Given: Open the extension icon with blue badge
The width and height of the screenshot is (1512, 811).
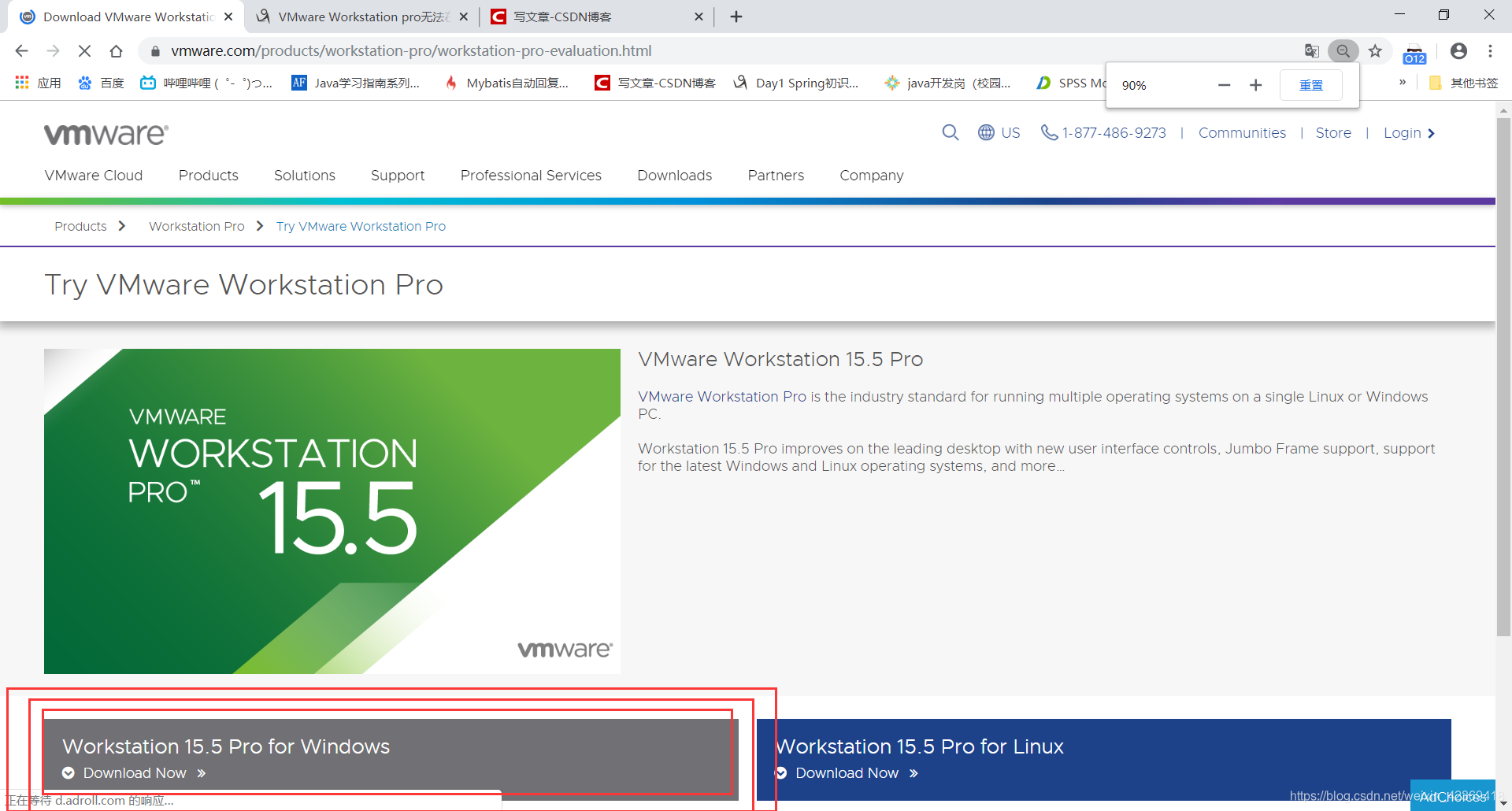Looking at the screenshot, I should click(1414, 54).
